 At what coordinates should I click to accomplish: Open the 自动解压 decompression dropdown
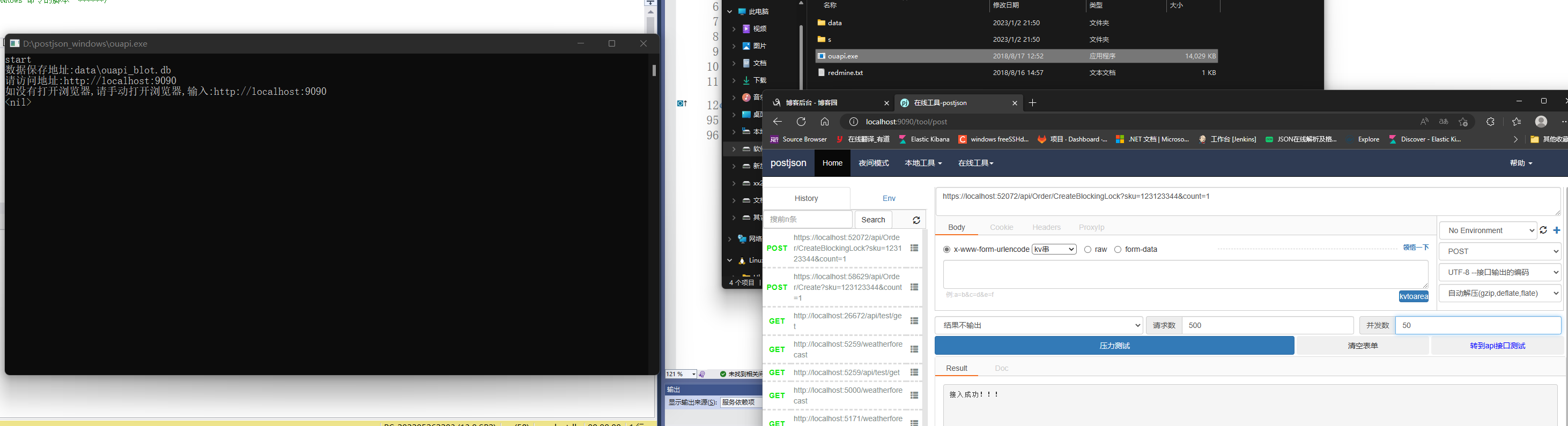point(1500,293)
